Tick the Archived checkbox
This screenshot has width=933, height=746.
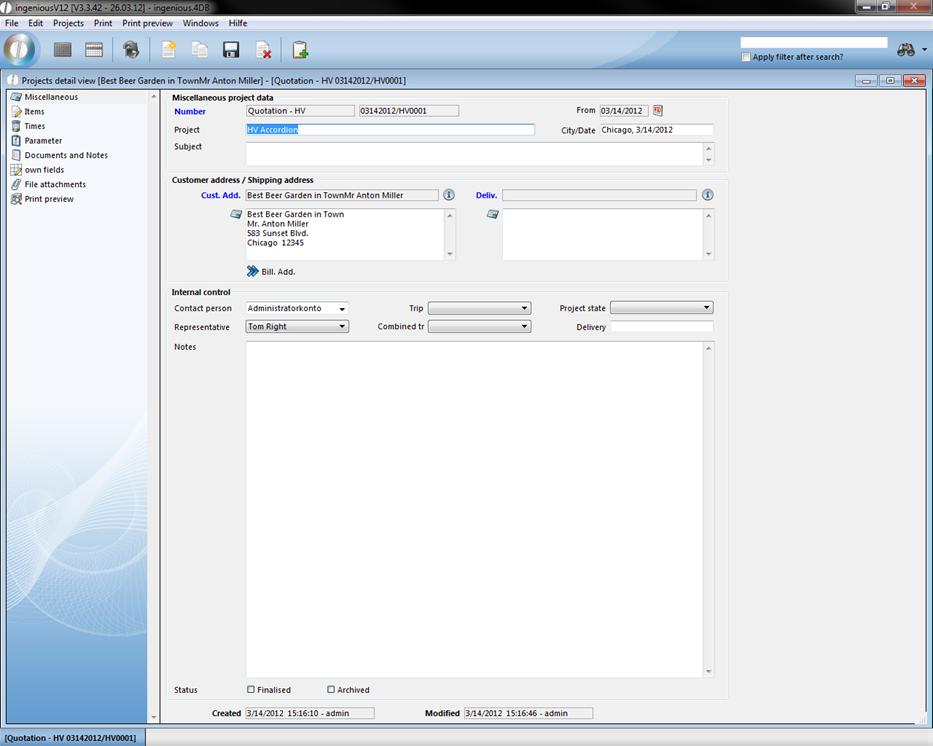click(331, 689)
